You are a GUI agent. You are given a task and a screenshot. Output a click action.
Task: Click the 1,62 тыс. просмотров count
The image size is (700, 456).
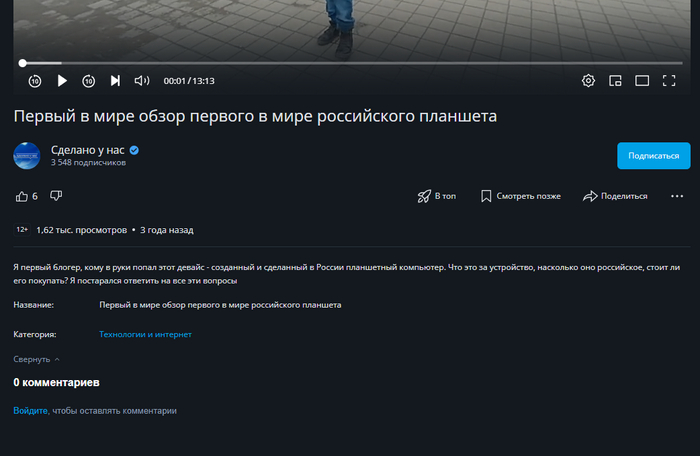(82, 230)
